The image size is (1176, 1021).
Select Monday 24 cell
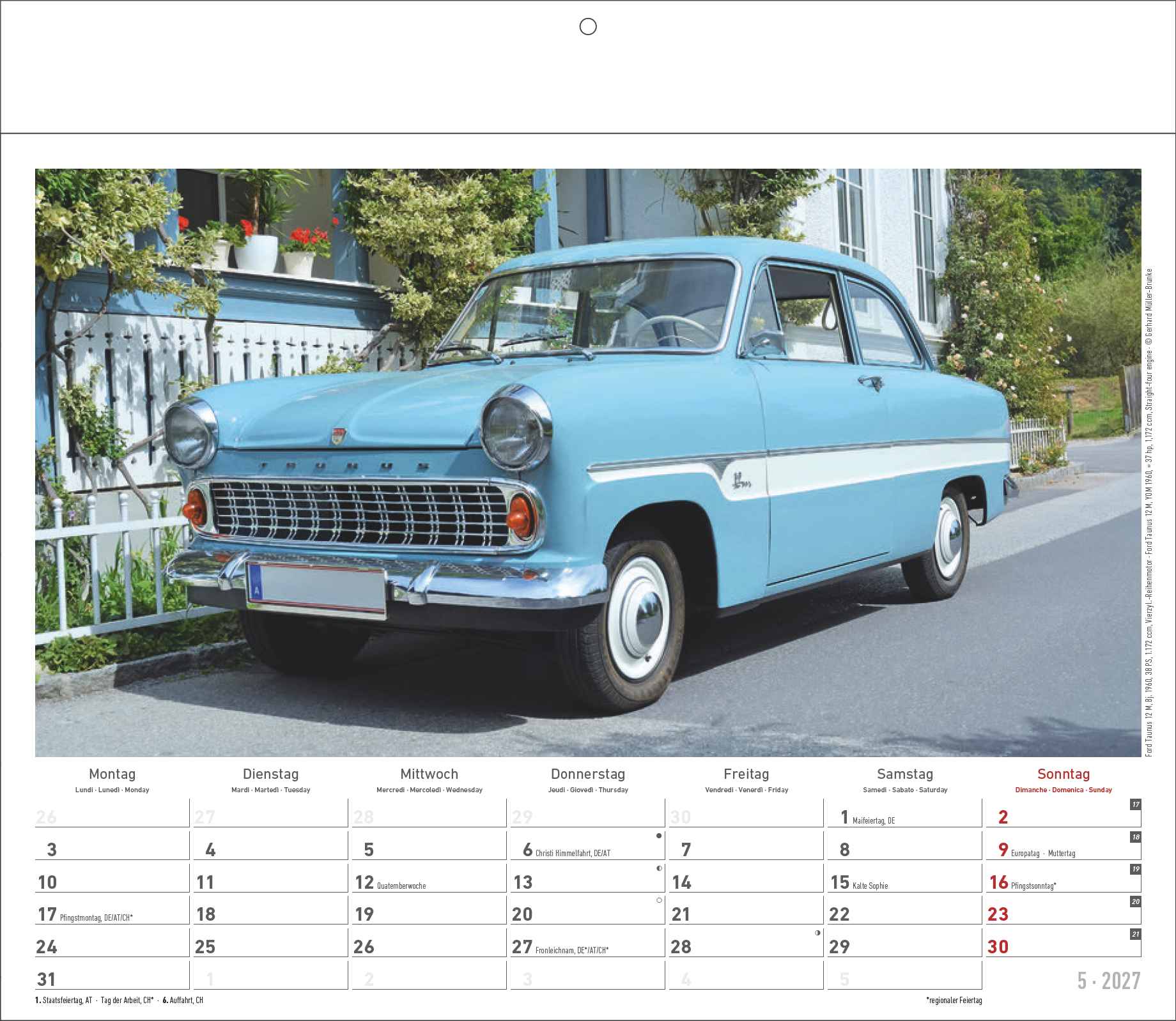tap(112, 943)
